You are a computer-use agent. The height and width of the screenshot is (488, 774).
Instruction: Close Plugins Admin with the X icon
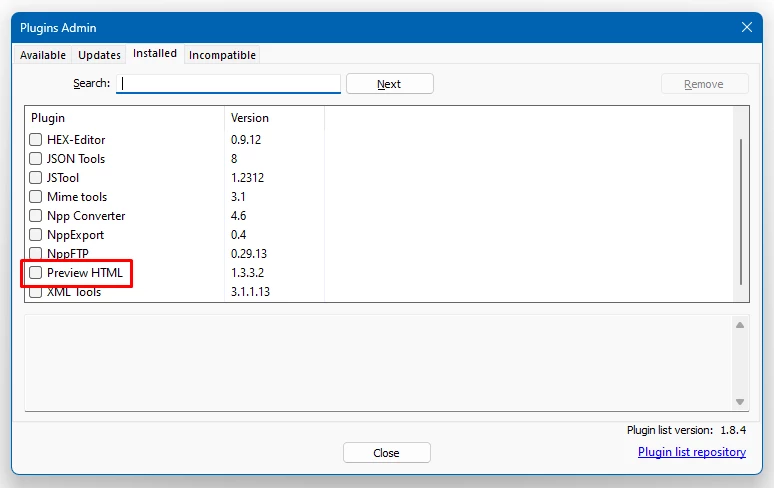pos(747,27)
